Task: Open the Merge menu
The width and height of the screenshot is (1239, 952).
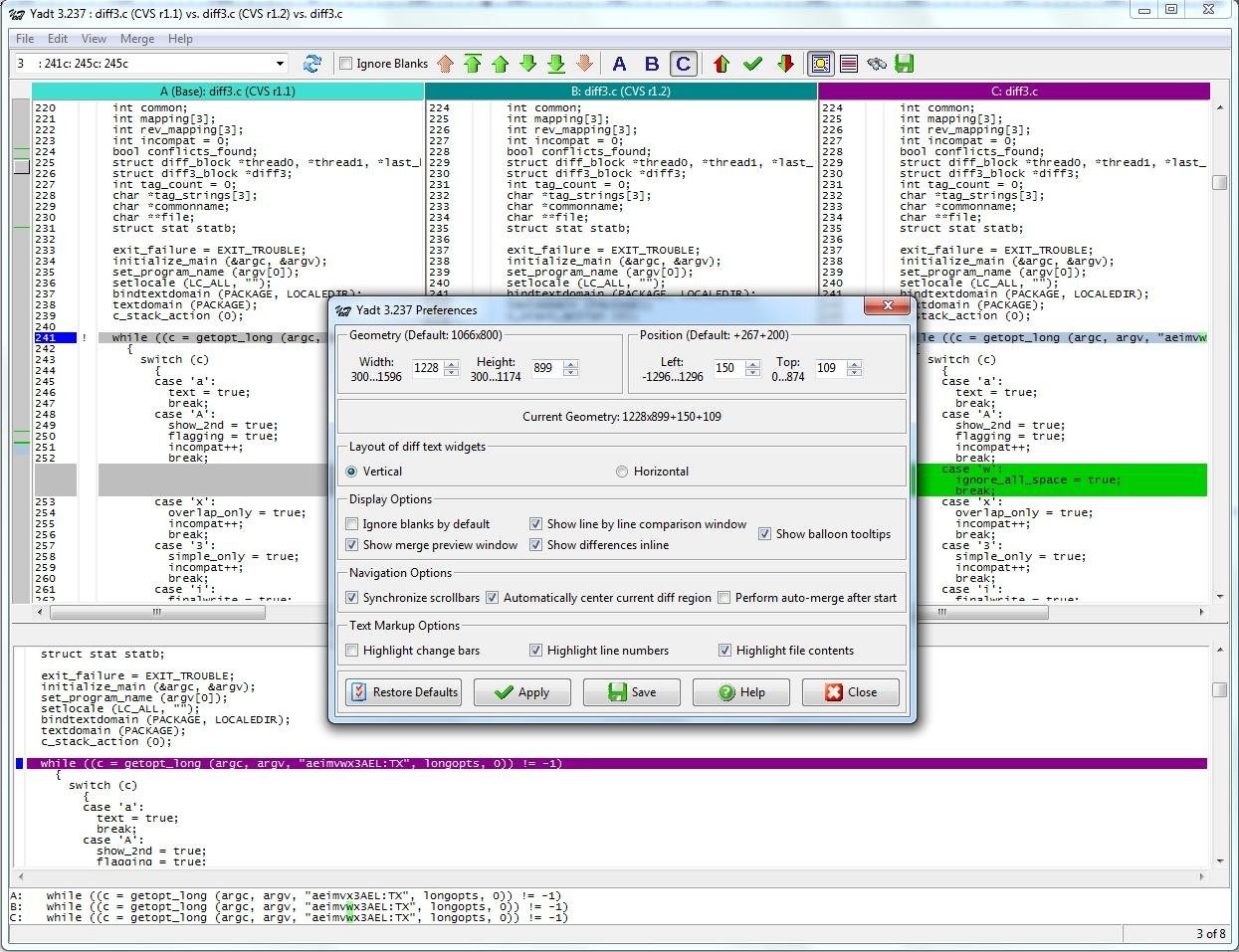Action: [137, 39]
